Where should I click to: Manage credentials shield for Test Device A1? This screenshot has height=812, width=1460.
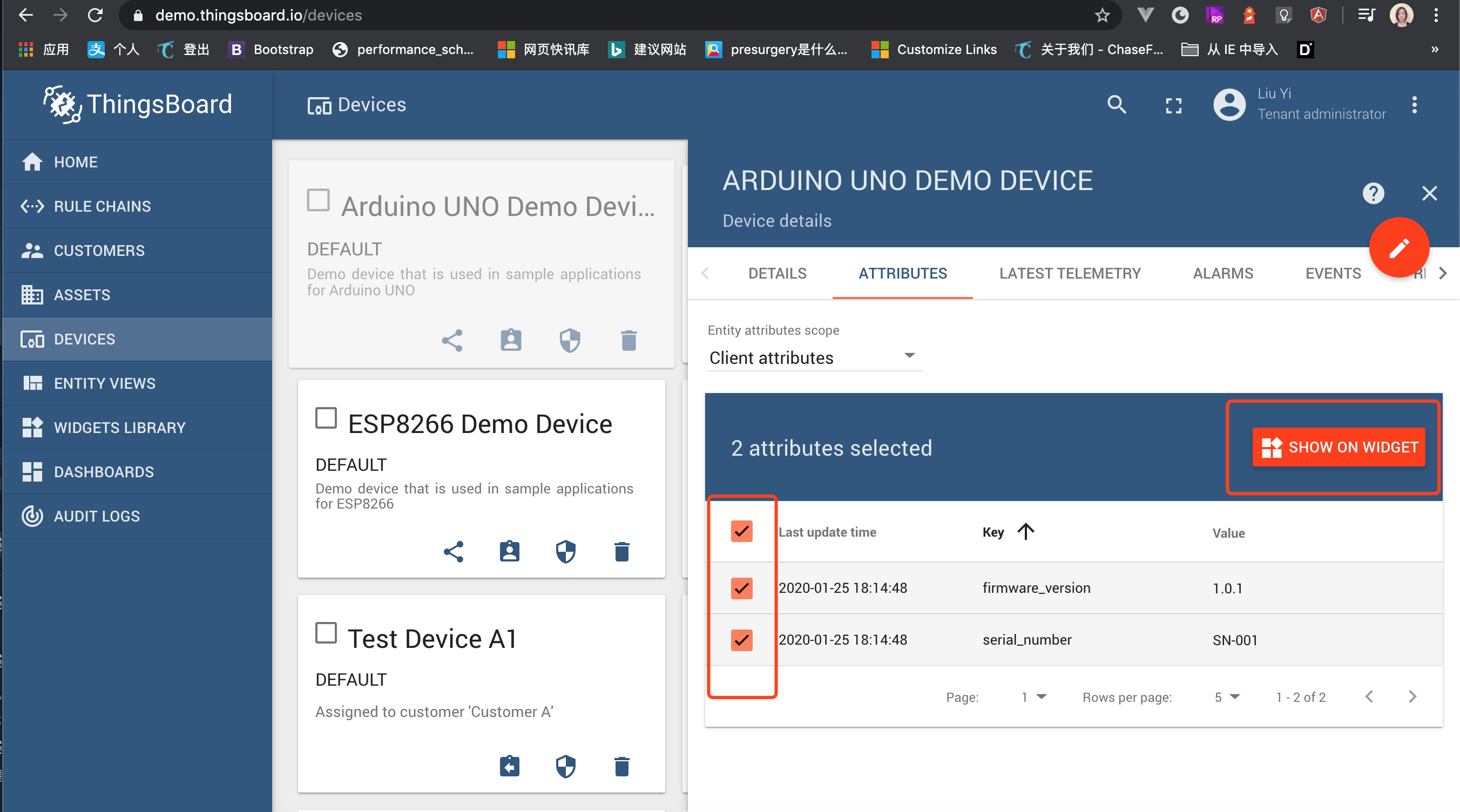(x=565, y=766)
